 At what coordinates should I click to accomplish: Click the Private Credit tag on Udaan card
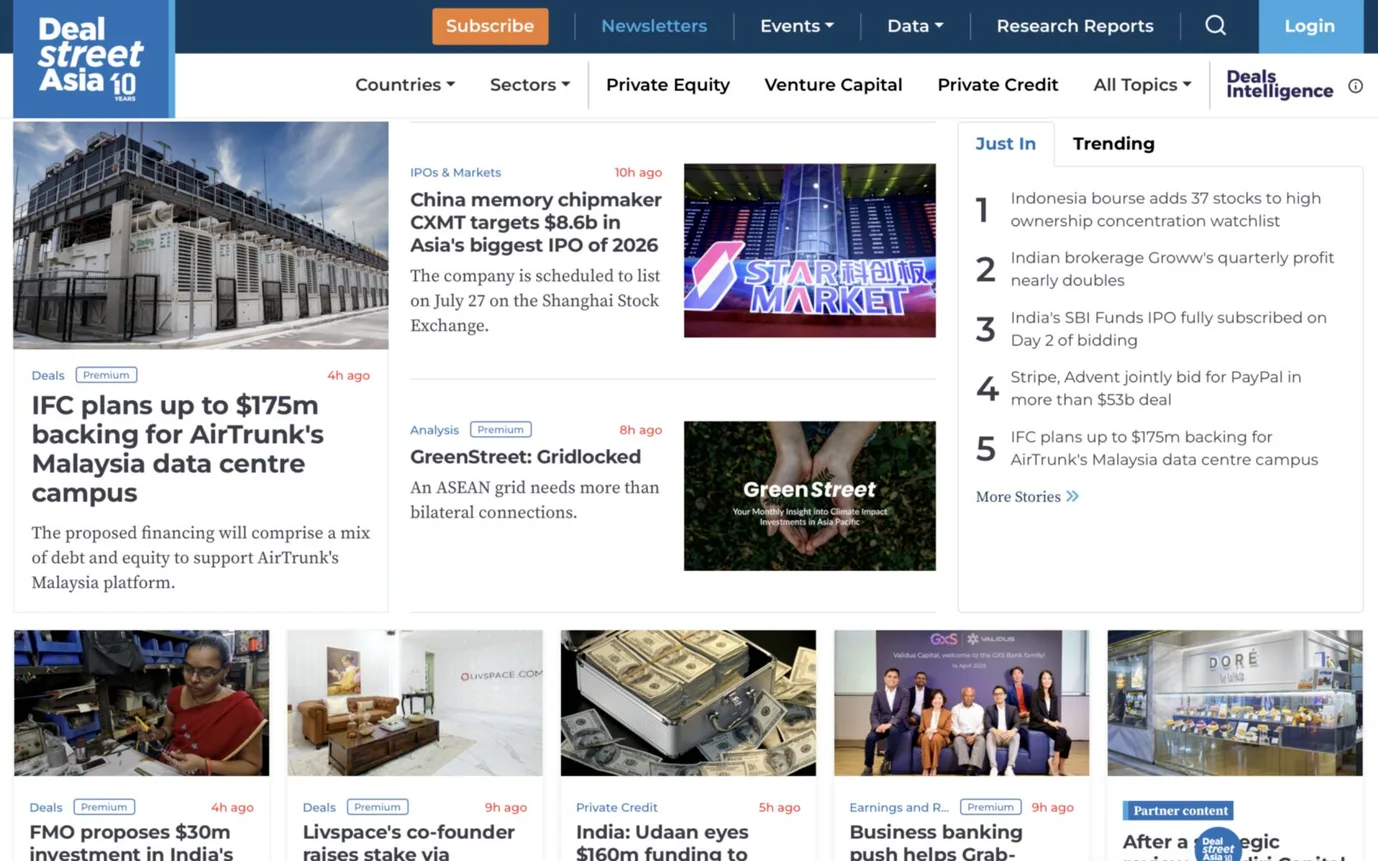(617, 807)
